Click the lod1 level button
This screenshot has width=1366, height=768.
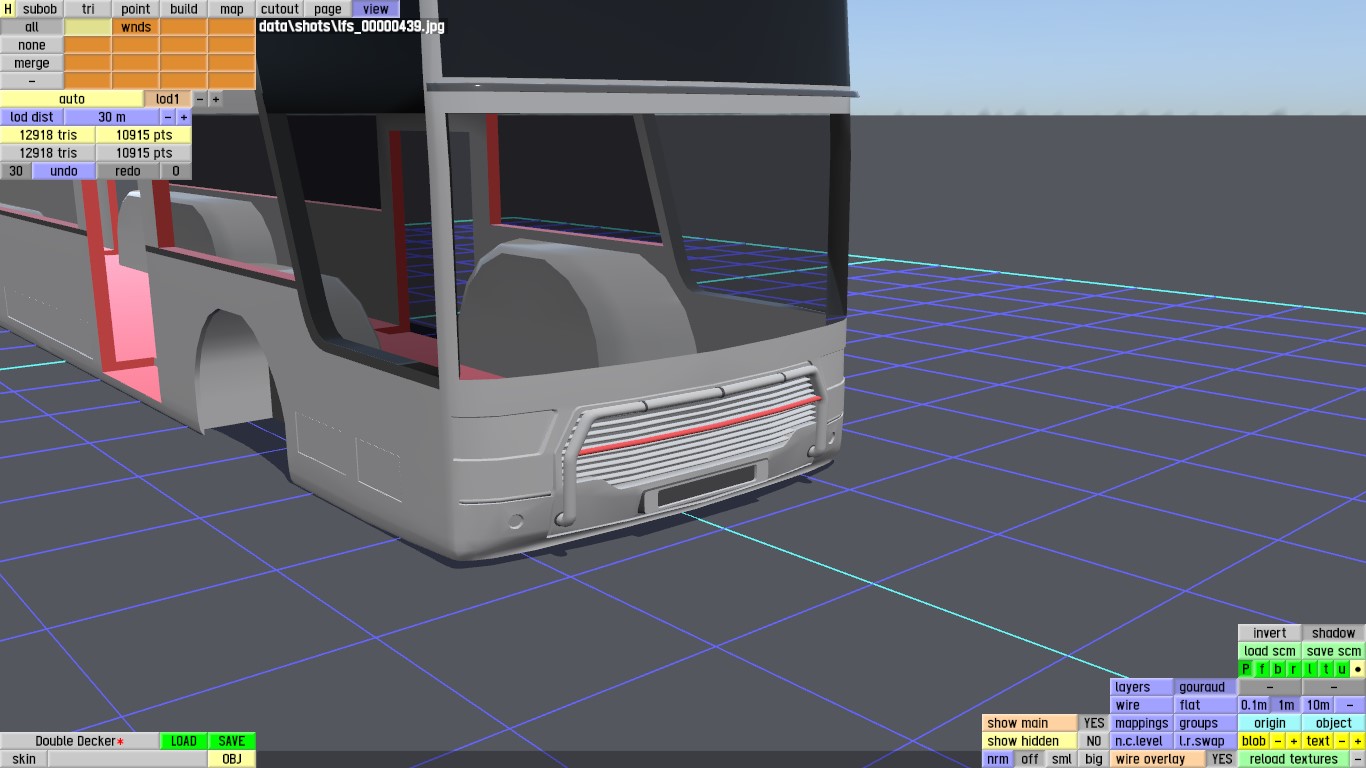168,99
